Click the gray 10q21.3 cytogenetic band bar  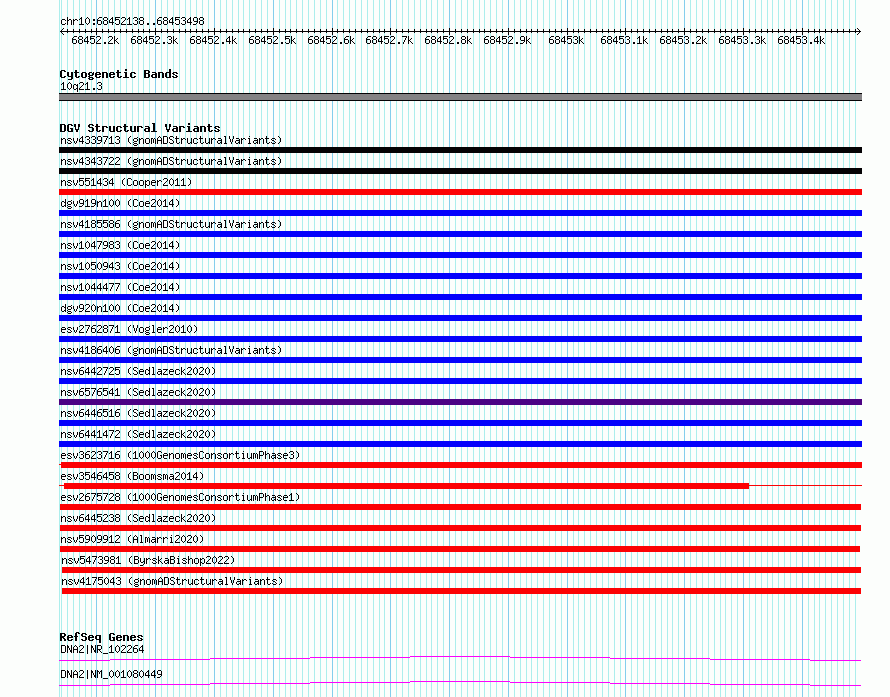pos(460,97)
